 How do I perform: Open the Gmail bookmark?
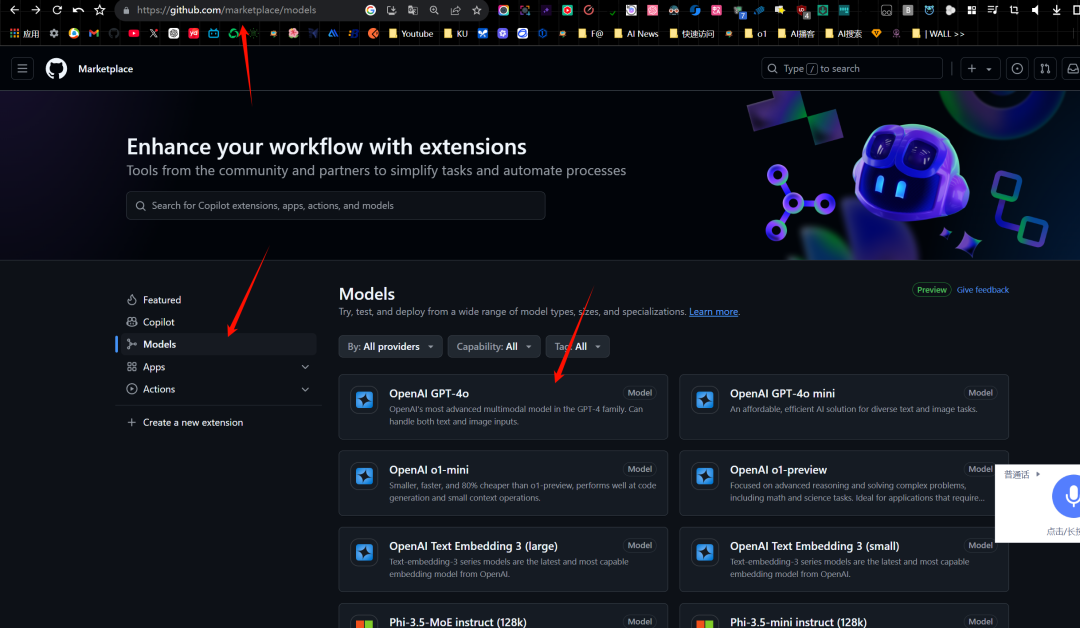click(94, 33)
